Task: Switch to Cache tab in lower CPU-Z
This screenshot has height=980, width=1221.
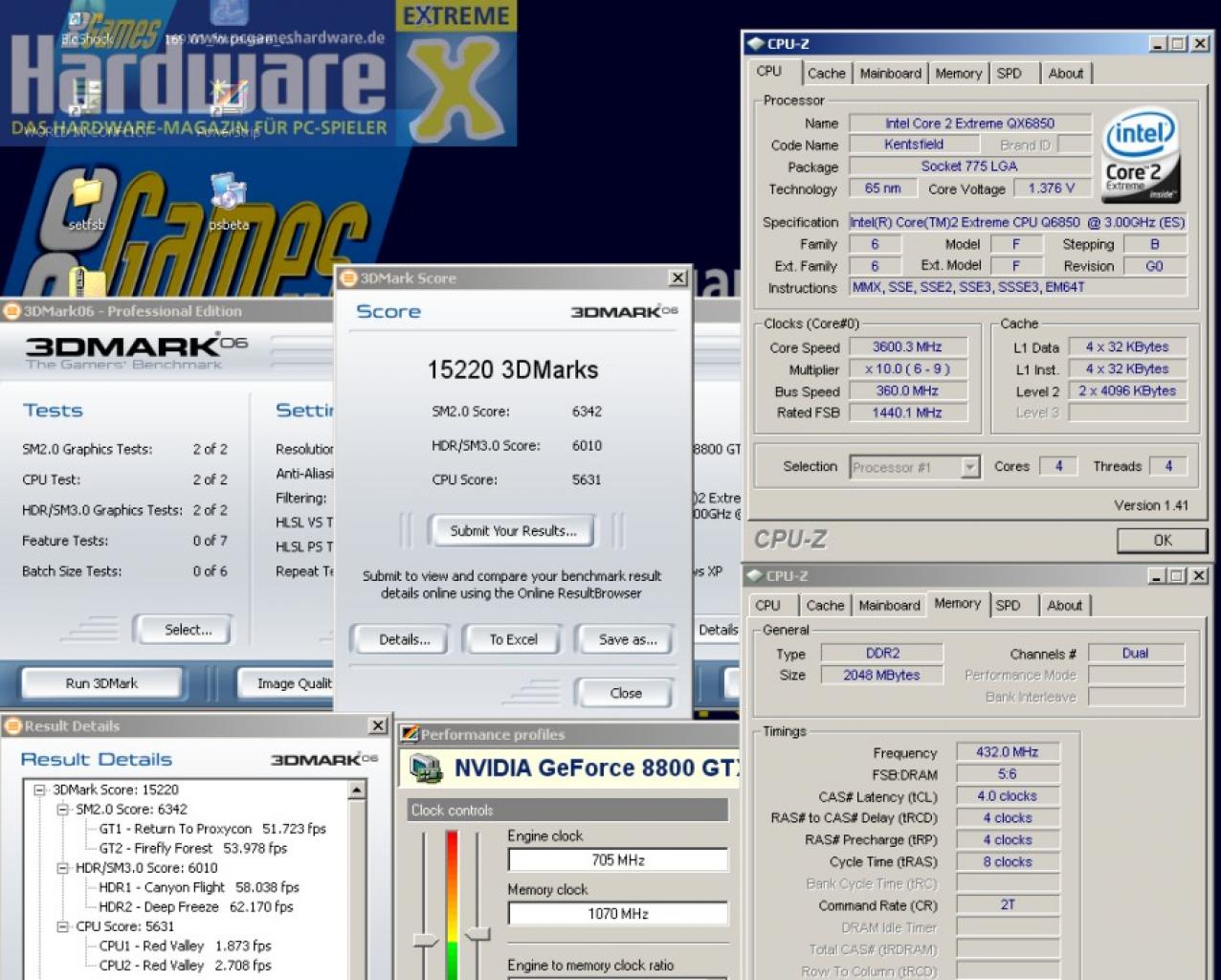Action: pyautogui.click(x=825, y=606)
